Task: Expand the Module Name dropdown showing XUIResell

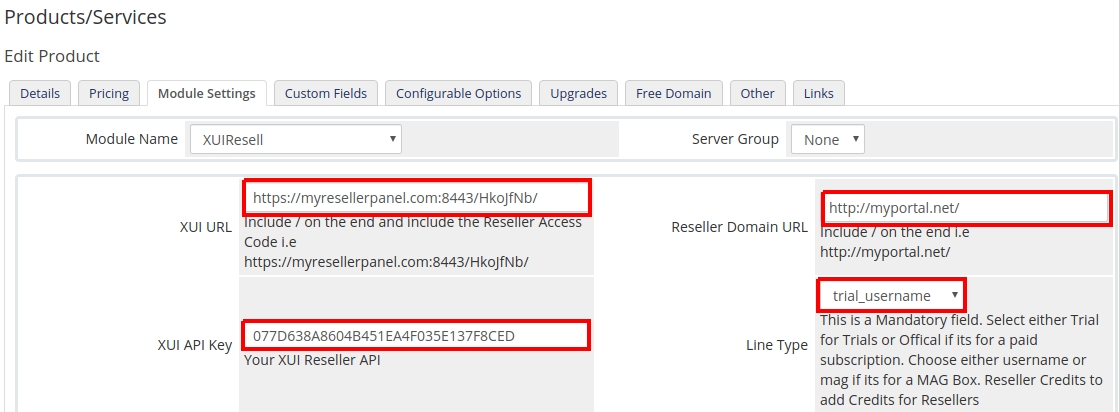Action: click(x=295, y=140)
